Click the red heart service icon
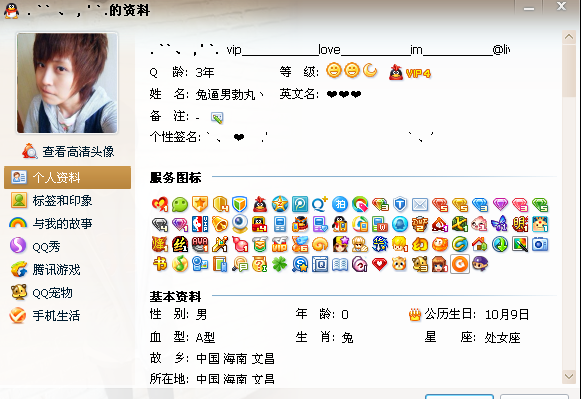 point(379,265)
